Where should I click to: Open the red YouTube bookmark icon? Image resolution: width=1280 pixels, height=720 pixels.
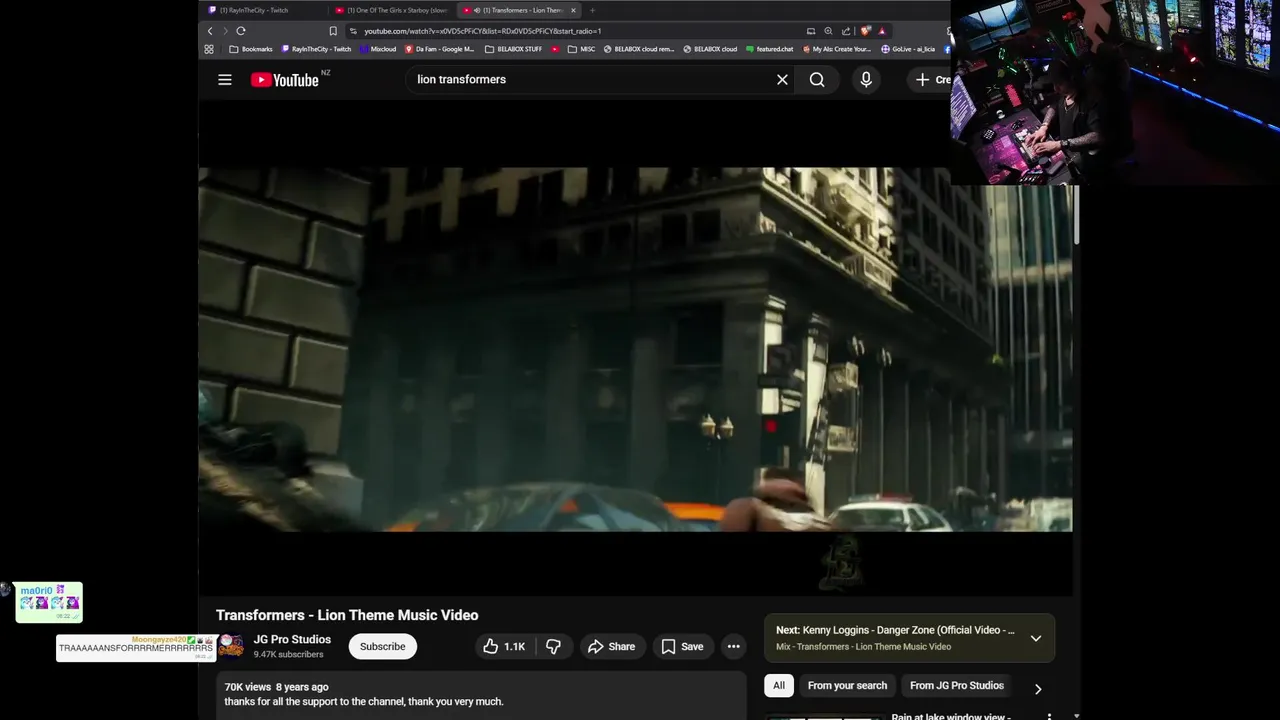555,49
